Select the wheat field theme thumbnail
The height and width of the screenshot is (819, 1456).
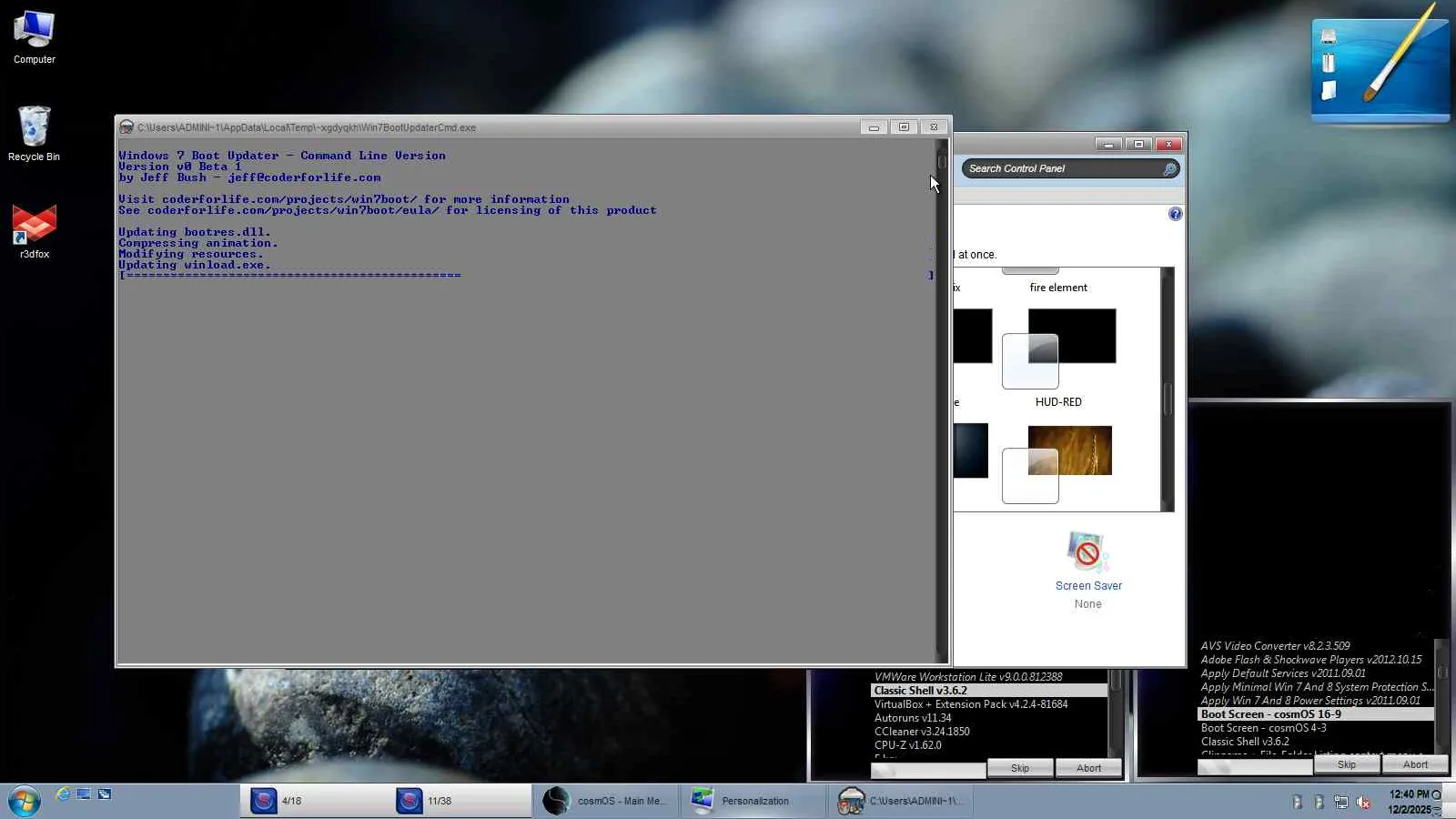point(1057,464)
